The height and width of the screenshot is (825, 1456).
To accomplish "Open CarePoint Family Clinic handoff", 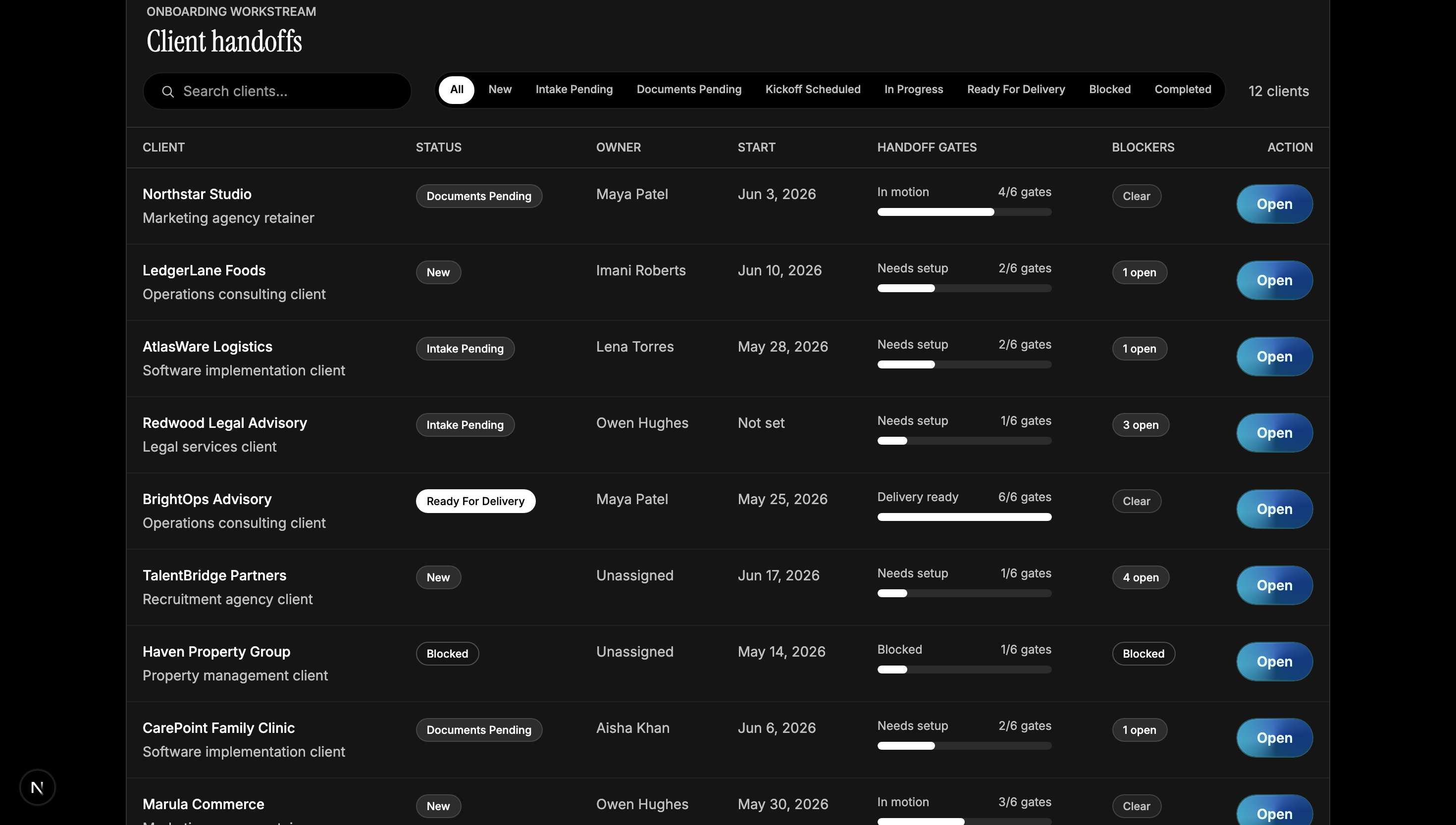I will tap(1274, 738).
